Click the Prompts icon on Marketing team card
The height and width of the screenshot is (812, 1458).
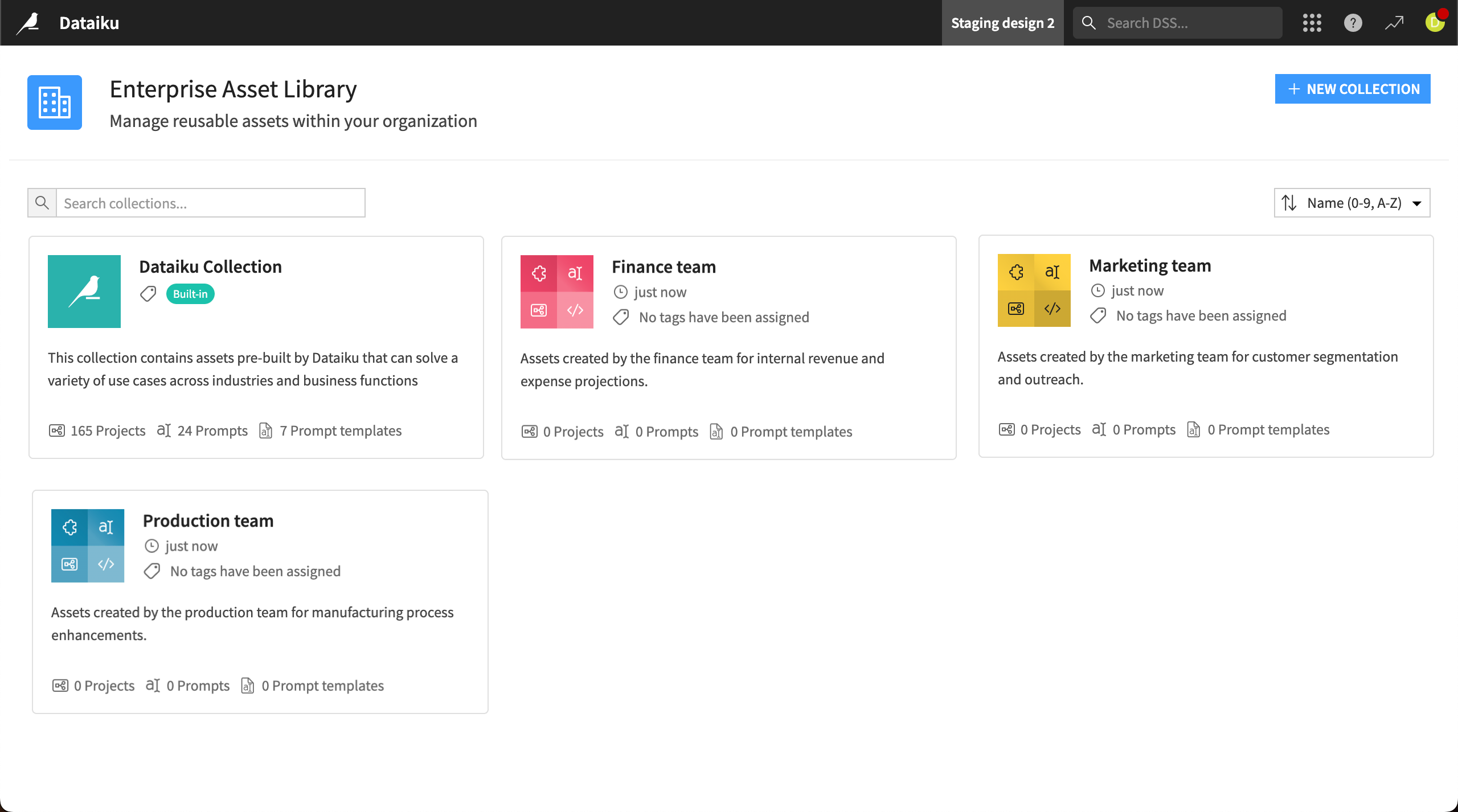1099,429
